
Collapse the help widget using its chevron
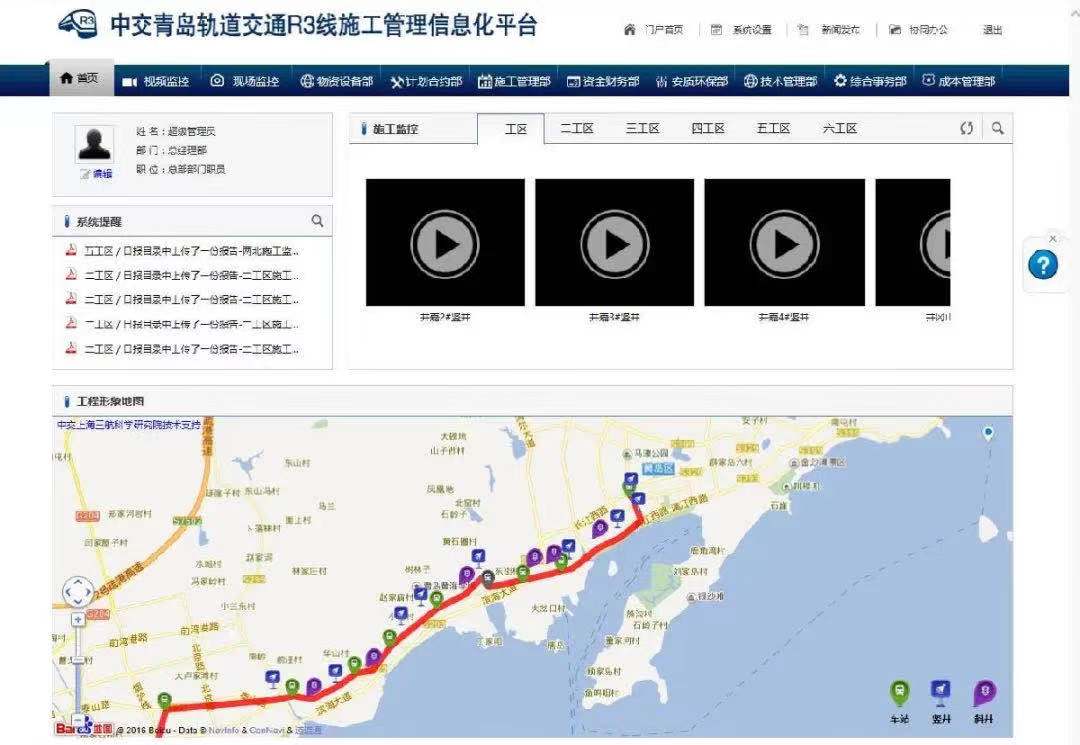click(1051, 239)
